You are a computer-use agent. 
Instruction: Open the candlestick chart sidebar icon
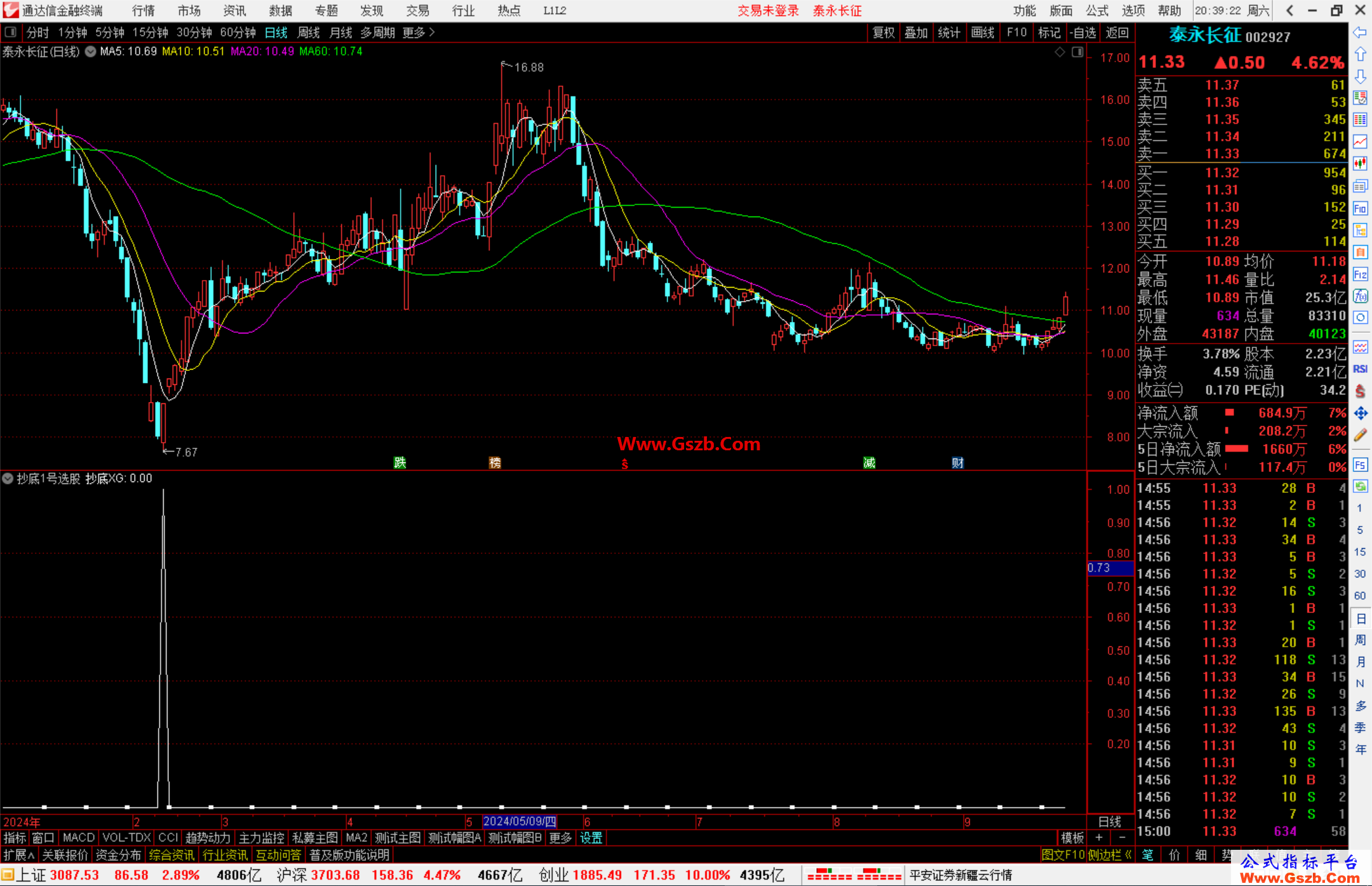[x=1360, y=164]
